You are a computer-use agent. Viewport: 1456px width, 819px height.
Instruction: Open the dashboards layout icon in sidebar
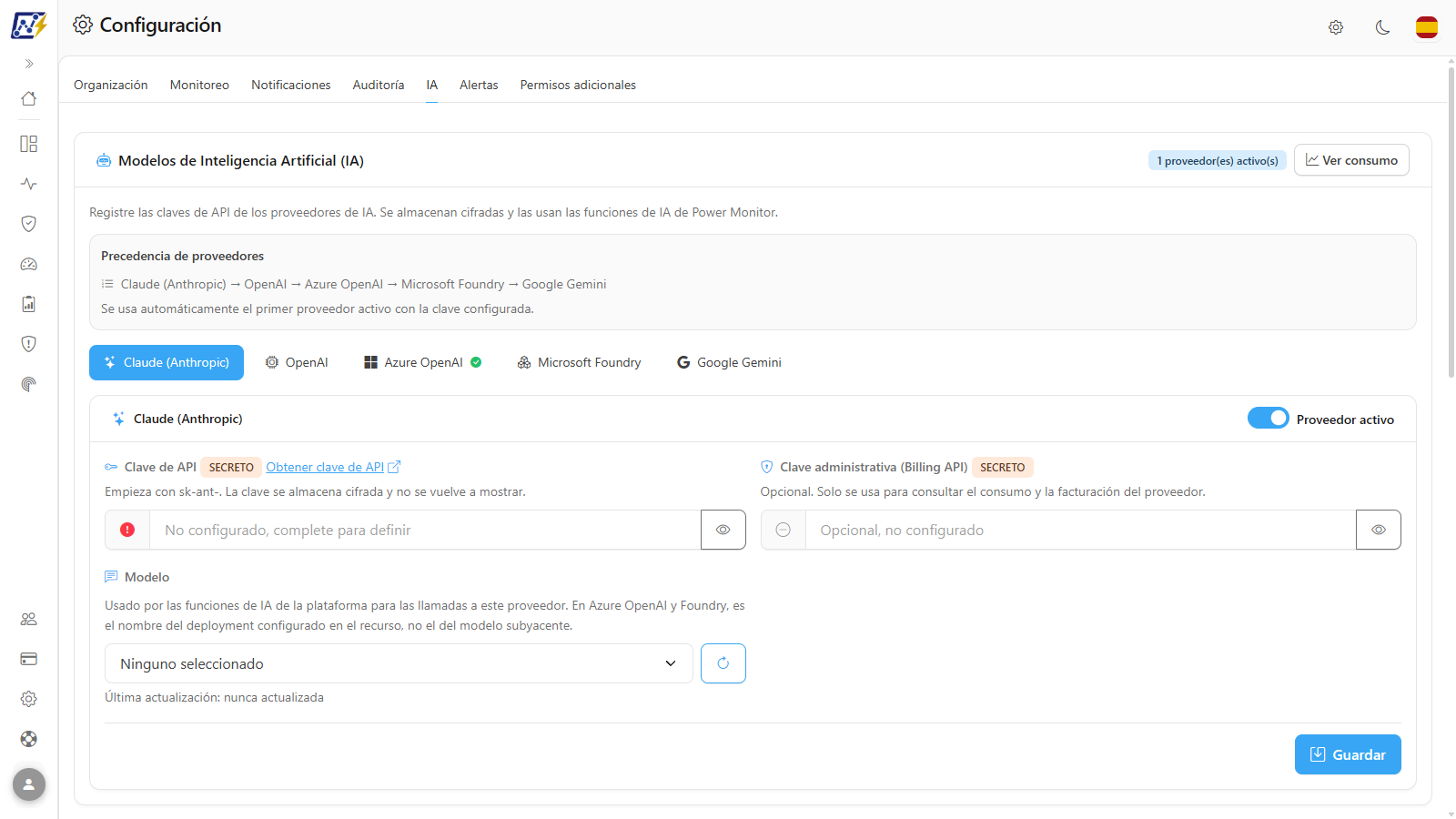point(29,144)
